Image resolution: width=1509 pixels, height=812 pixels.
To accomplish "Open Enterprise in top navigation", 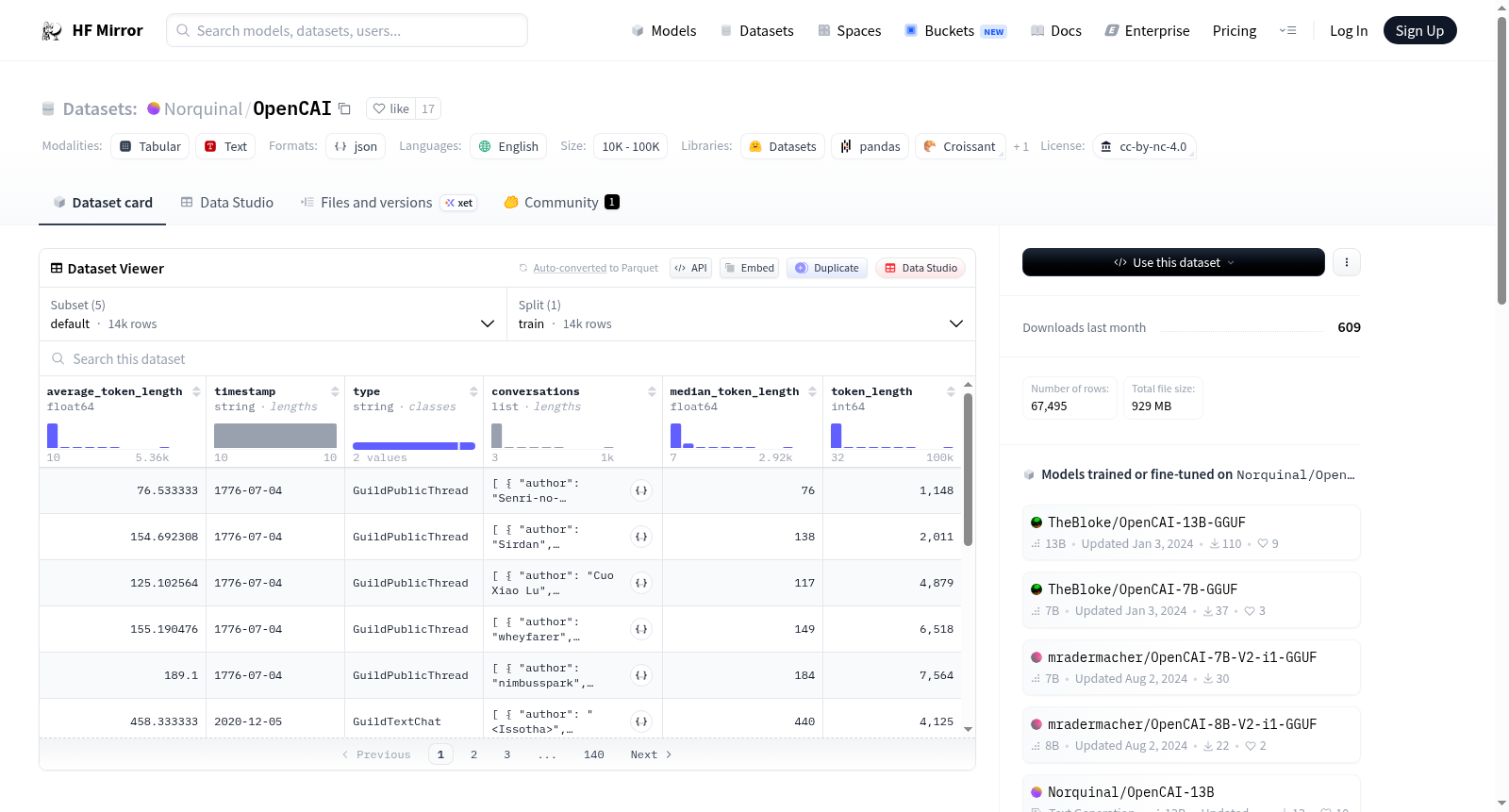I will [1147, 31].
